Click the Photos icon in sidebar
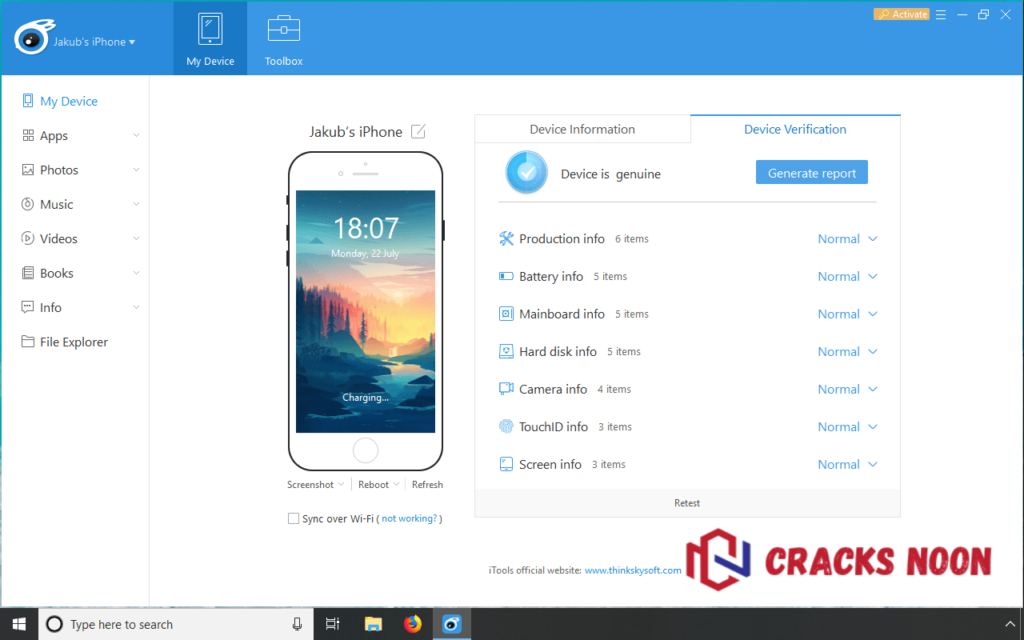 (x=28, y=170)
